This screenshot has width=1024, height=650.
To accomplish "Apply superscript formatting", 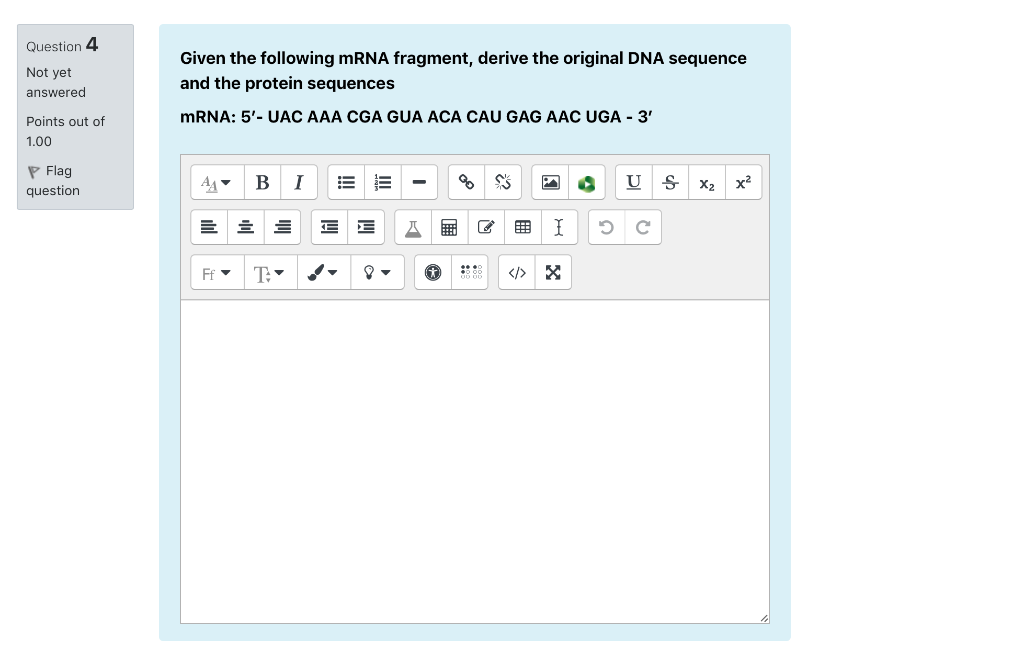I will coord(743,182).
